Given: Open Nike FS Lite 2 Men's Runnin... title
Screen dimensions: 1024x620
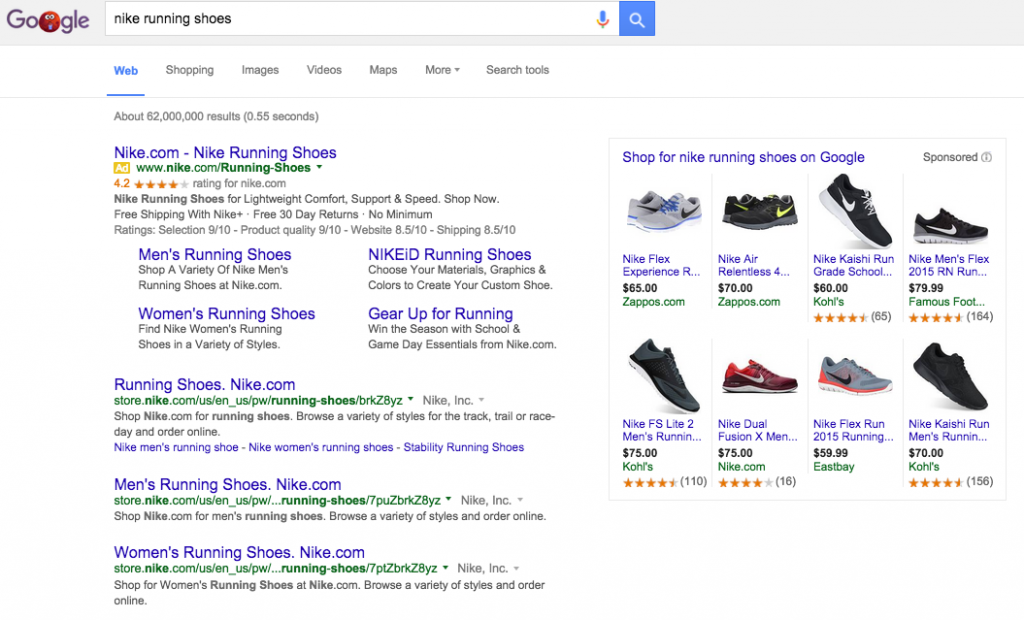Looking at the screenshot, I should tap(662, 430).
